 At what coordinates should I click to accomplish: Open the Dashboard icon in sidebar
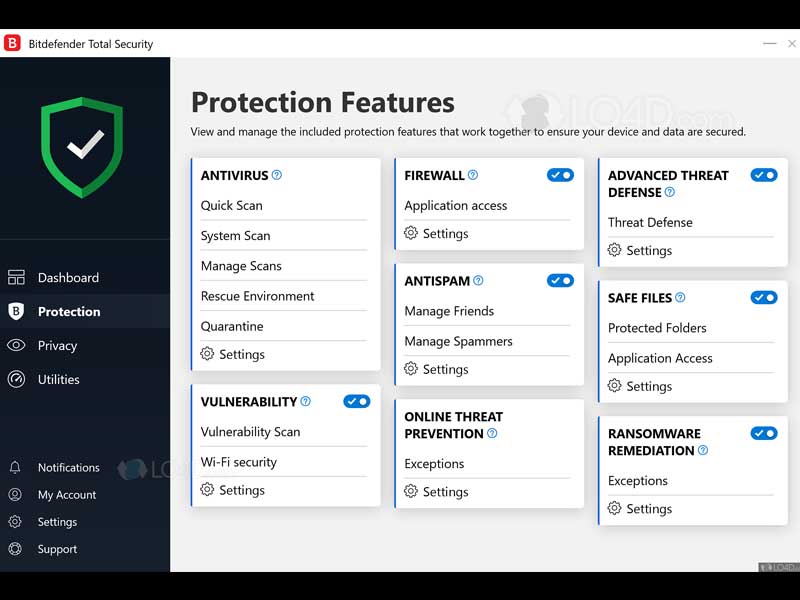pos(16,278)
